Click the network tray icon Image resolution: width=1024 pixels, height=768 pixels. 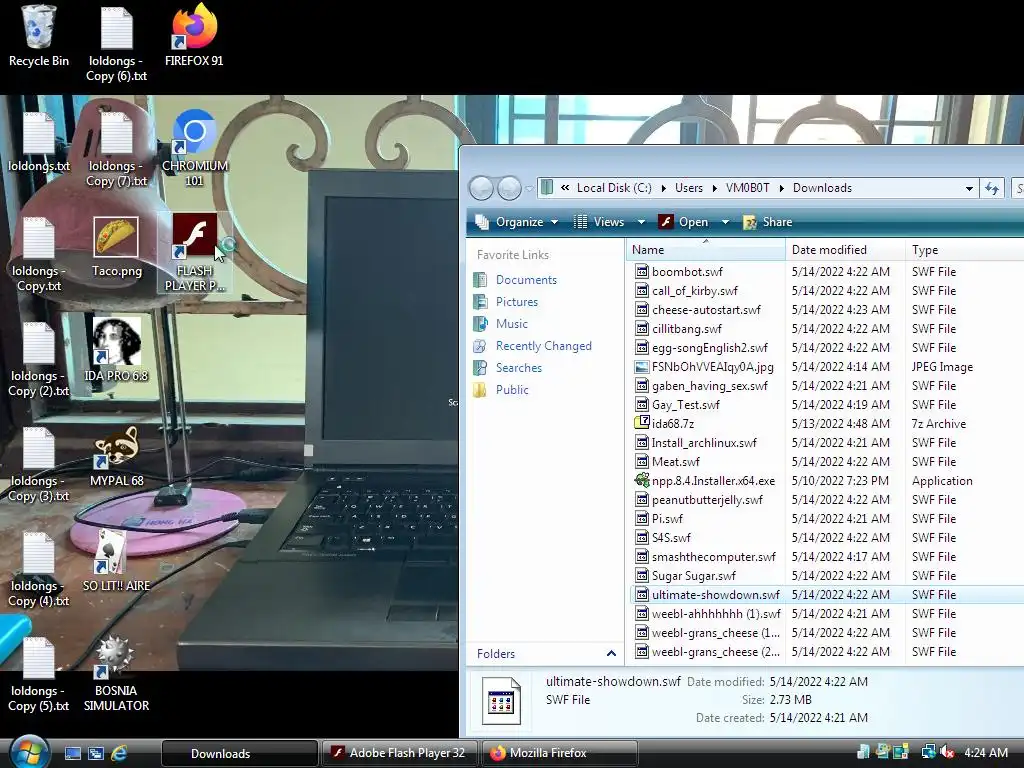coord(928,752)
